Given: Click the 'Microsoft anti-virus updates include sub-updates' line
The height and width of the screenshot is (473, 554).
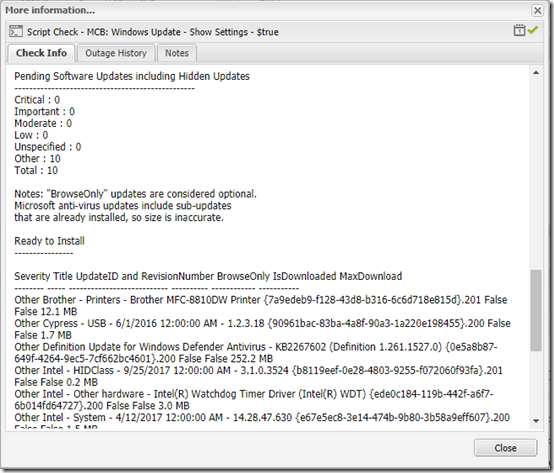Looking at the screenshot, I should pos(123,206).
